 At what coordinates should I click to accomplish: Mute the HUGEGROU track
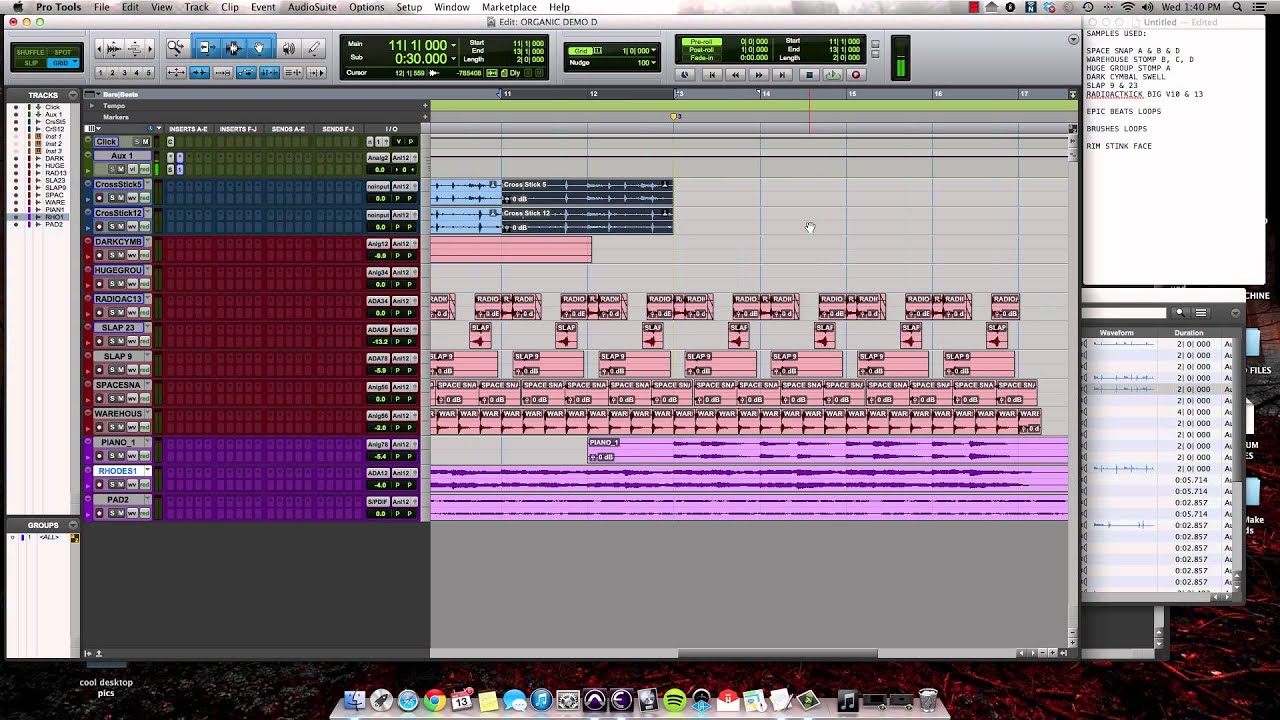[x=122, y=284]
